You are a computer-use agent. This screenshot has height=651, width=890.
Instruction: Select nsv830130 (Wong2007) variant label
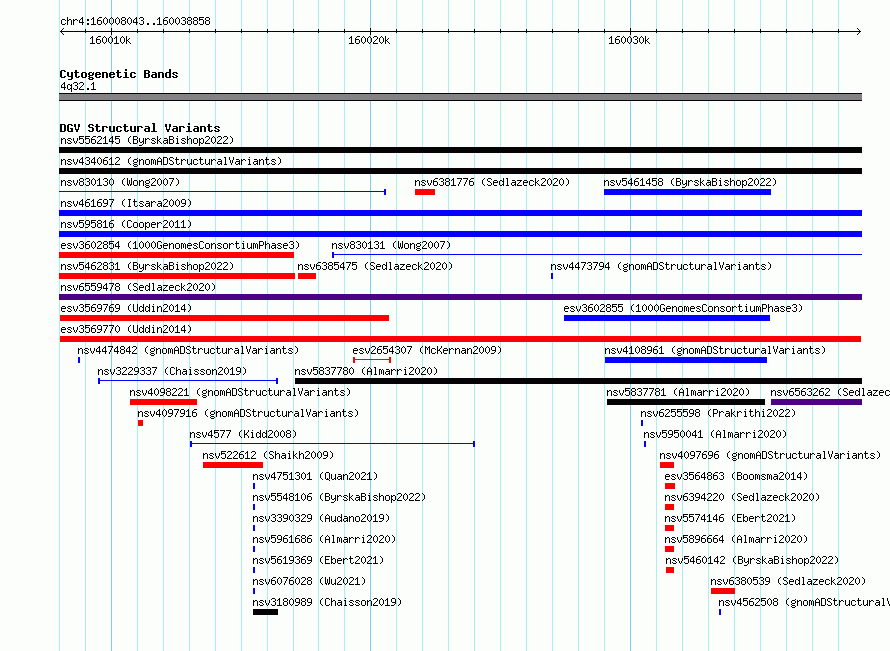pos(120,182)
